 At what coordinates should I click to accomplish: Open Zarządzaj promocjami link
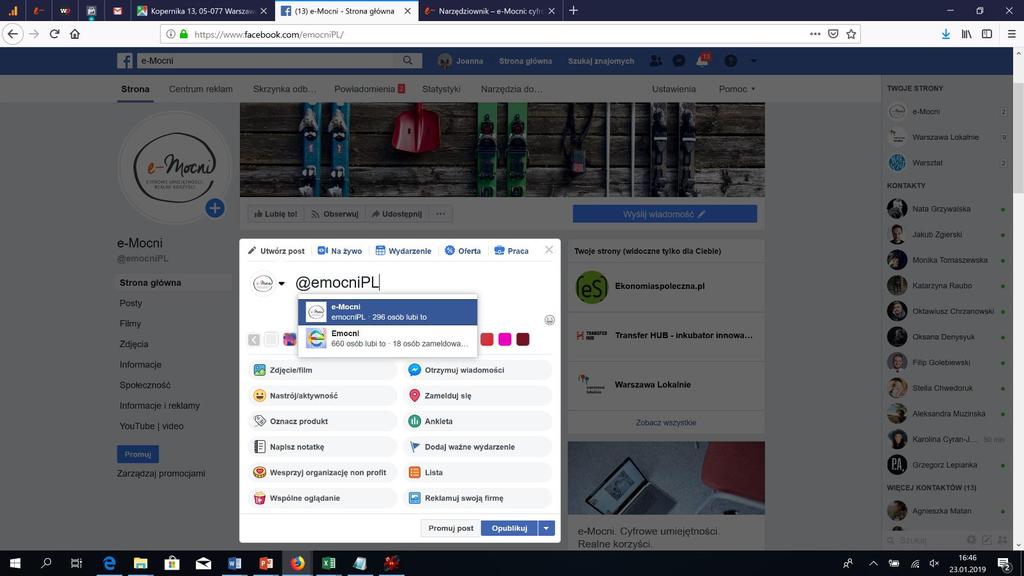point(161,473)
